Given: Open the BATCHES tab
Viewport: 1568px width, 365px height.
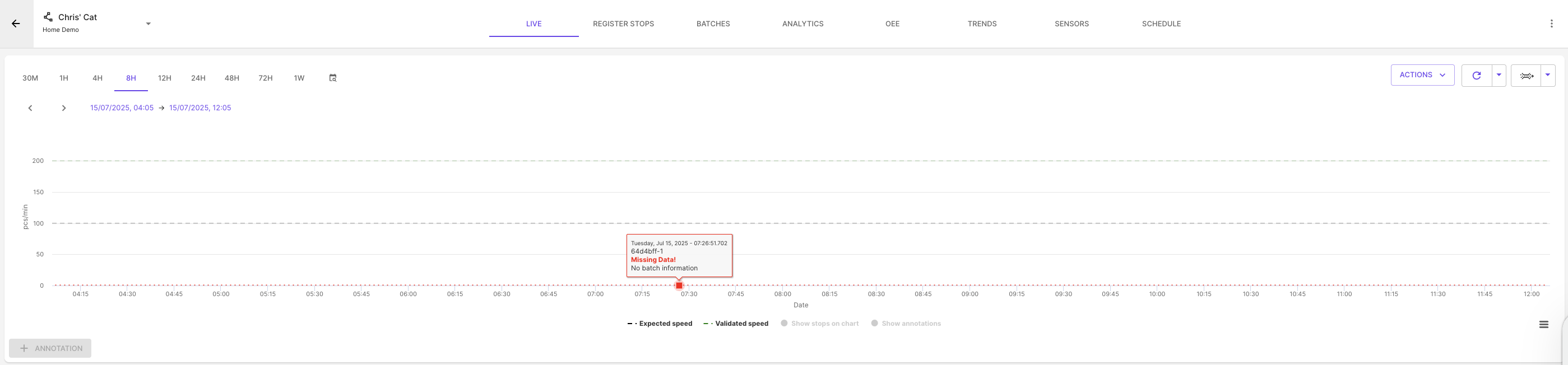Looking at the screenshot, I should pyautogui.click(x=713, y=24).
